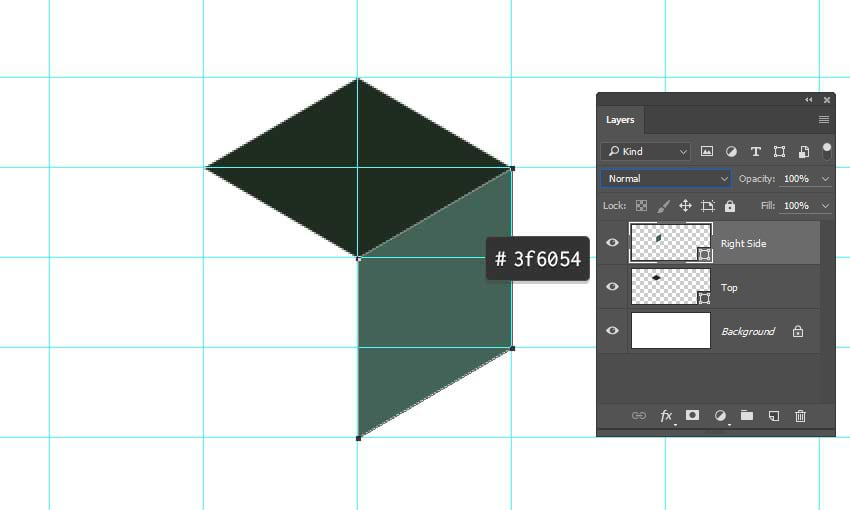Filter layers by pixel layer icon
Screen dimensions: 850x510
pos(706,152)
